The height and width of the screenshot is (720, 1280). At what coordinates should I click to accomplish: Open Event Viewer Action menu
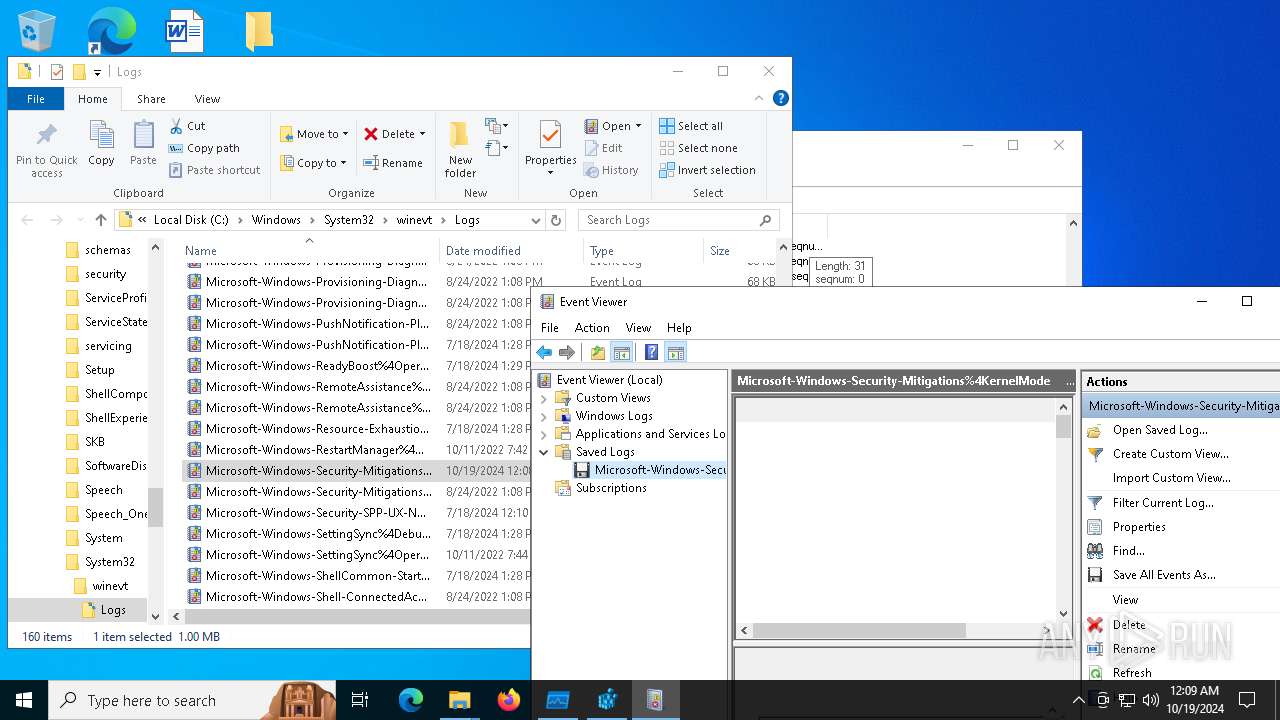(592, 328)
